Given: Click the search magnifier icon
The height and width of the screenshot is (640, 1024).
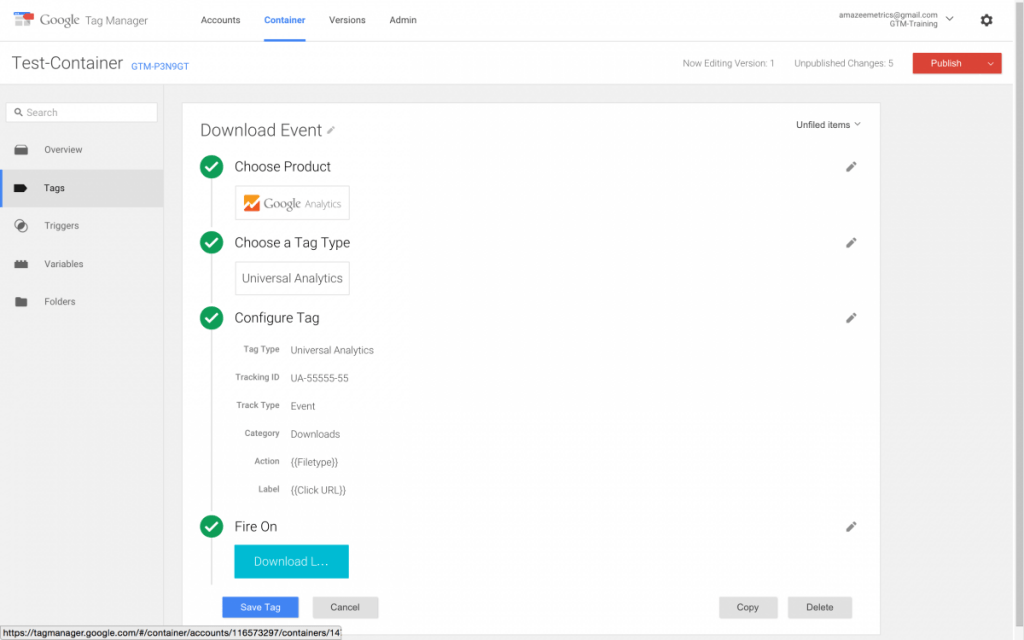Looking at the screenshot, I should (18, 112).
